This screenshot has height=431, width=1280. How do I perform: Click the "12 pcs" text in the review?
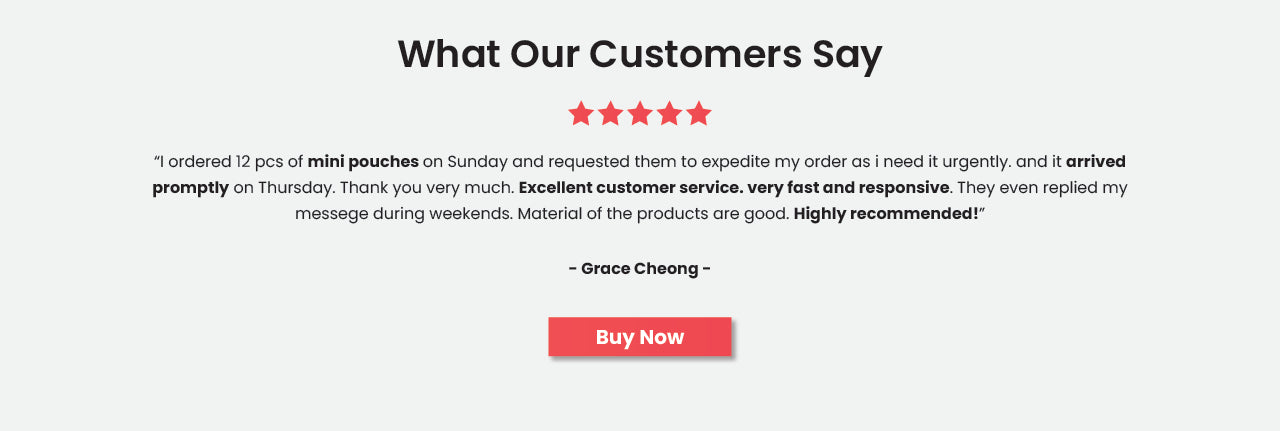259,162
